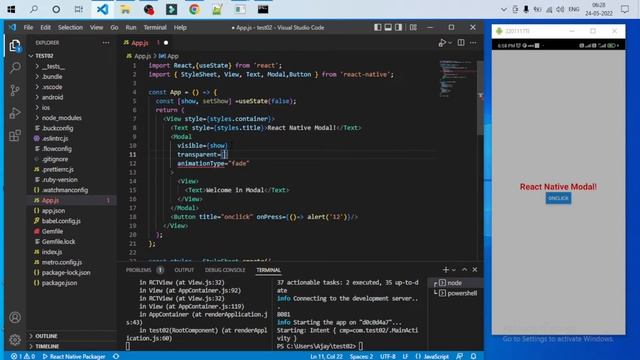Change file encoding UTF-8

point(388,356)
